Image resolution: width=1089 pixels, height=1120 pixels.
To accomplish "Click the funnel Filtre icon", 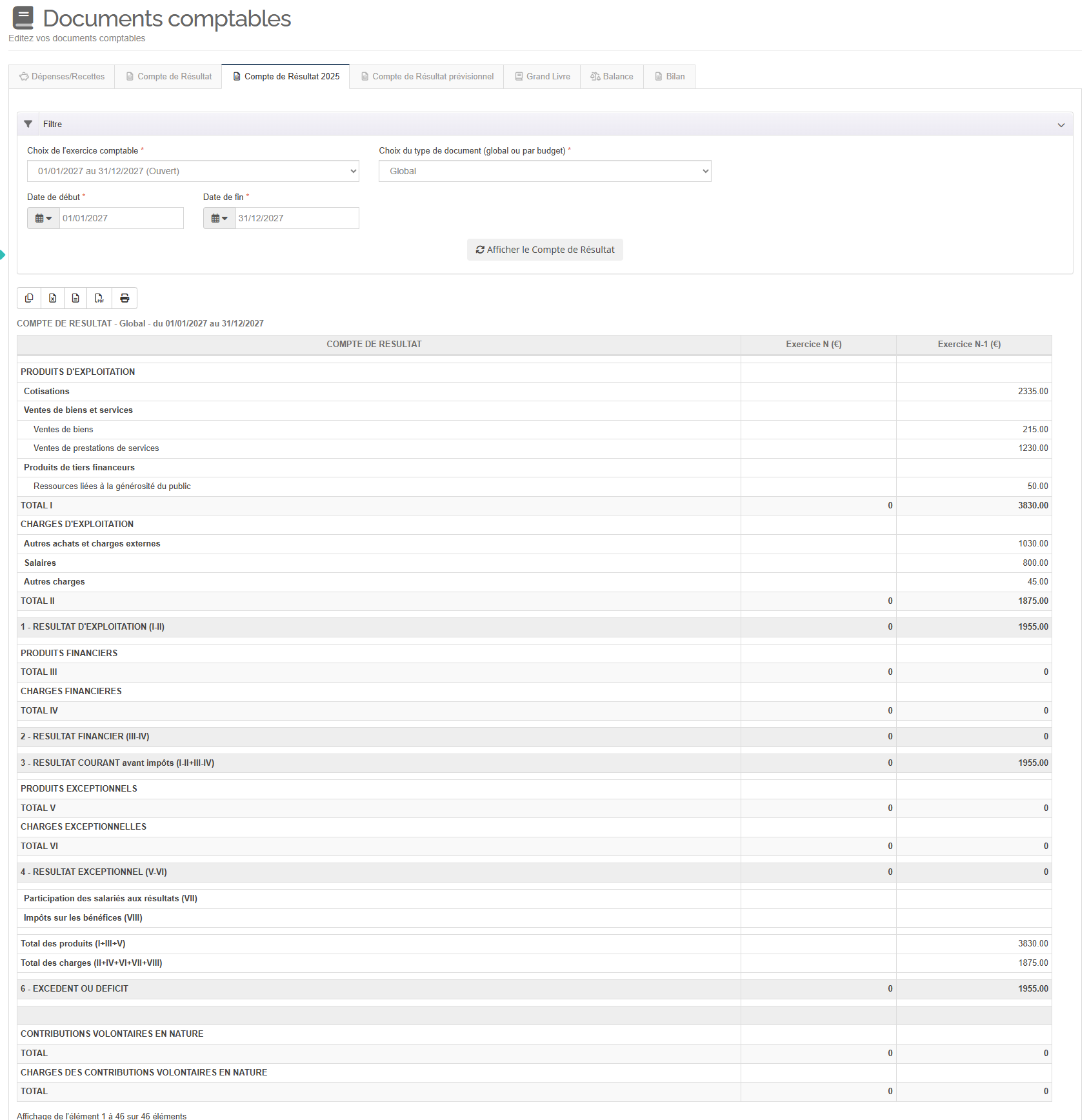I will pos(28,124).
